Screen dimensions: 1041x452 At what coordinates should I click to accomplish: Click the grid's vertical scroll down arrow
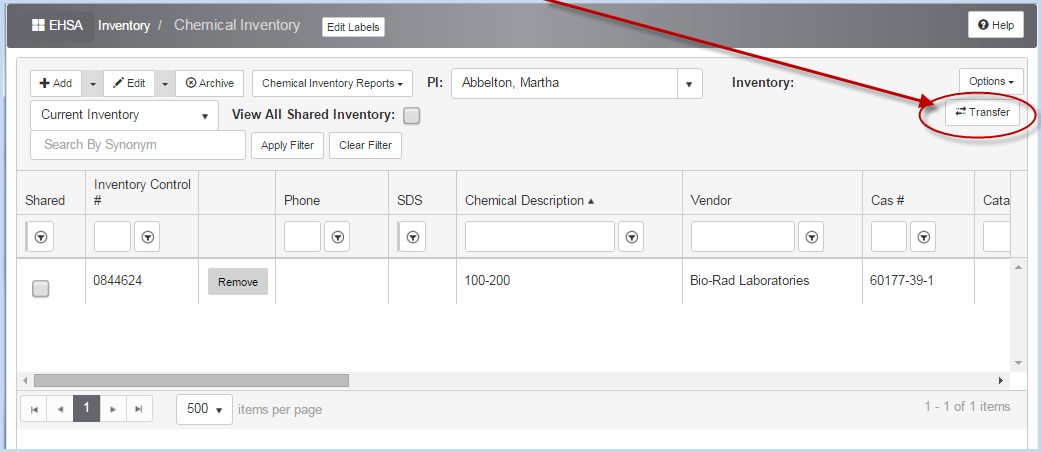click(x=1018, y=363)
